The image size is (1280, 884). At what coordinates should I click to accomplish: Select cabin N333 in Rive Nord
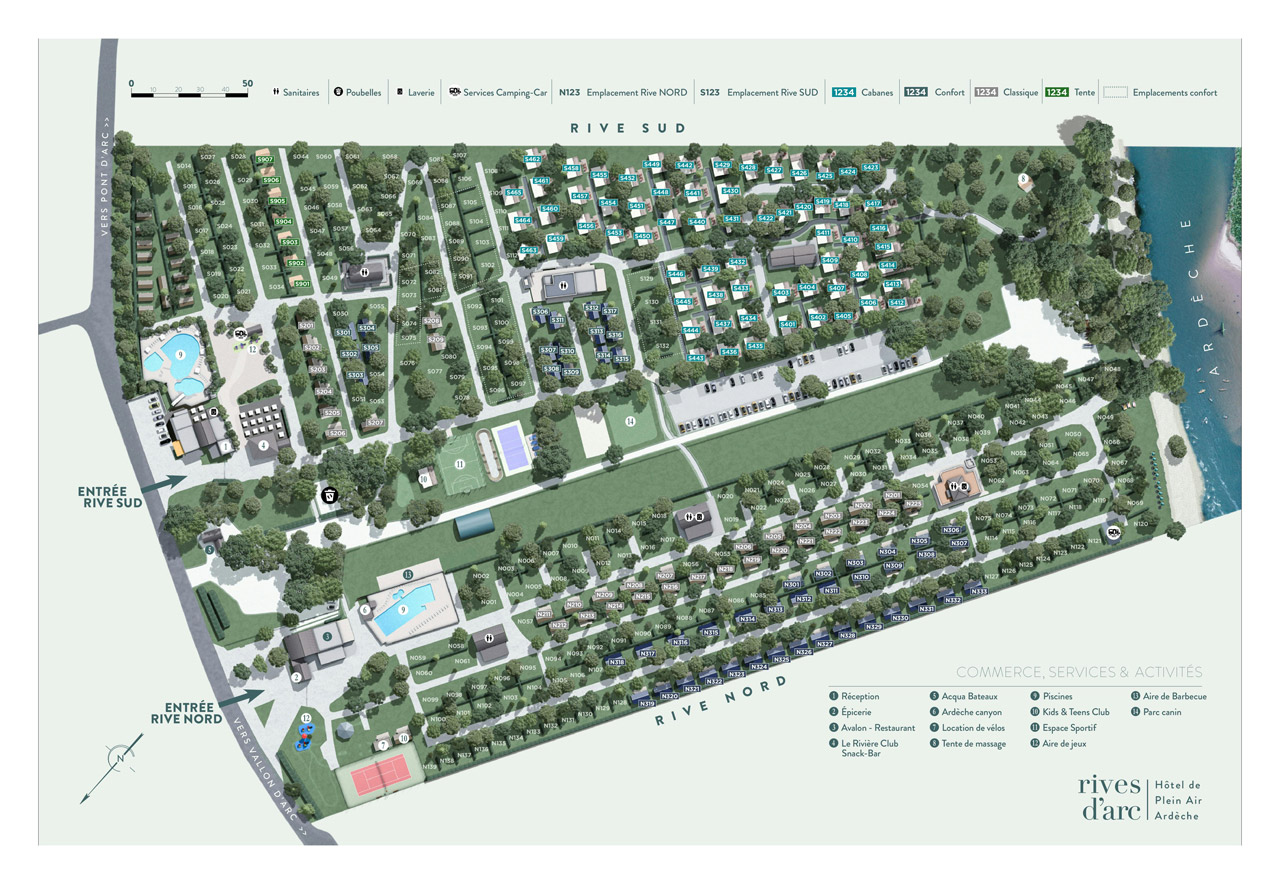979,591
